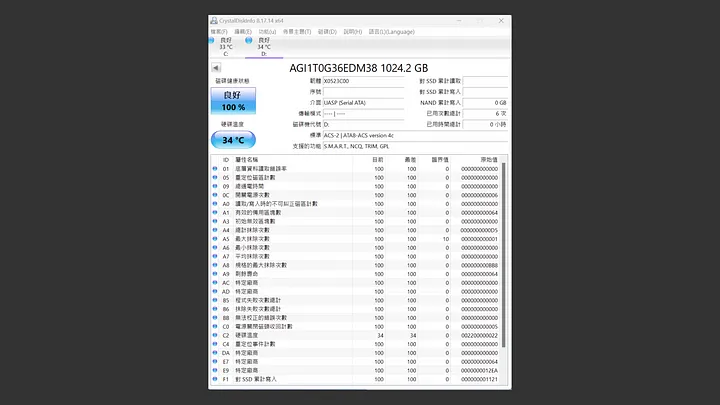Click the interface field UASP (Serial ATA)
The width and height of the screenshot is (720, 405).
[363, 103]
